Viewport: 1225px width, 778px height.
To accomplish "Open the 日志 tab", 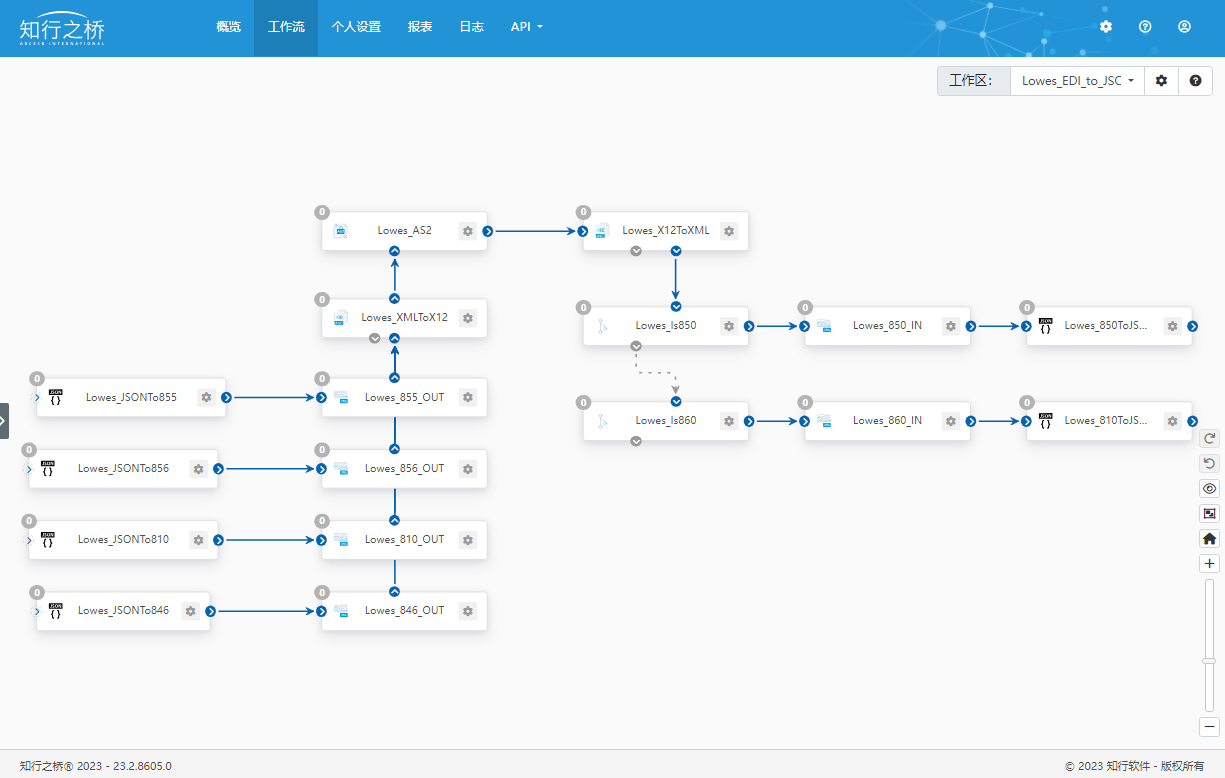I will (x=471, y=27).
